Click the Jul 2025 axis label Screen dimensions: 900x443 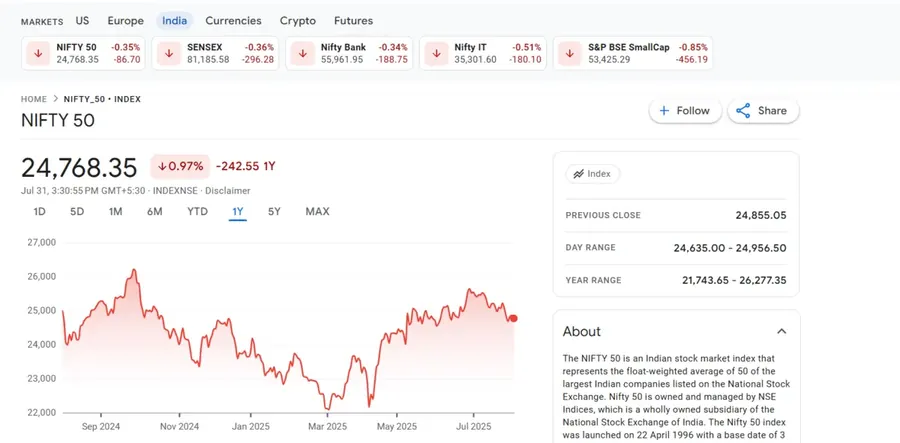(474, 427)
